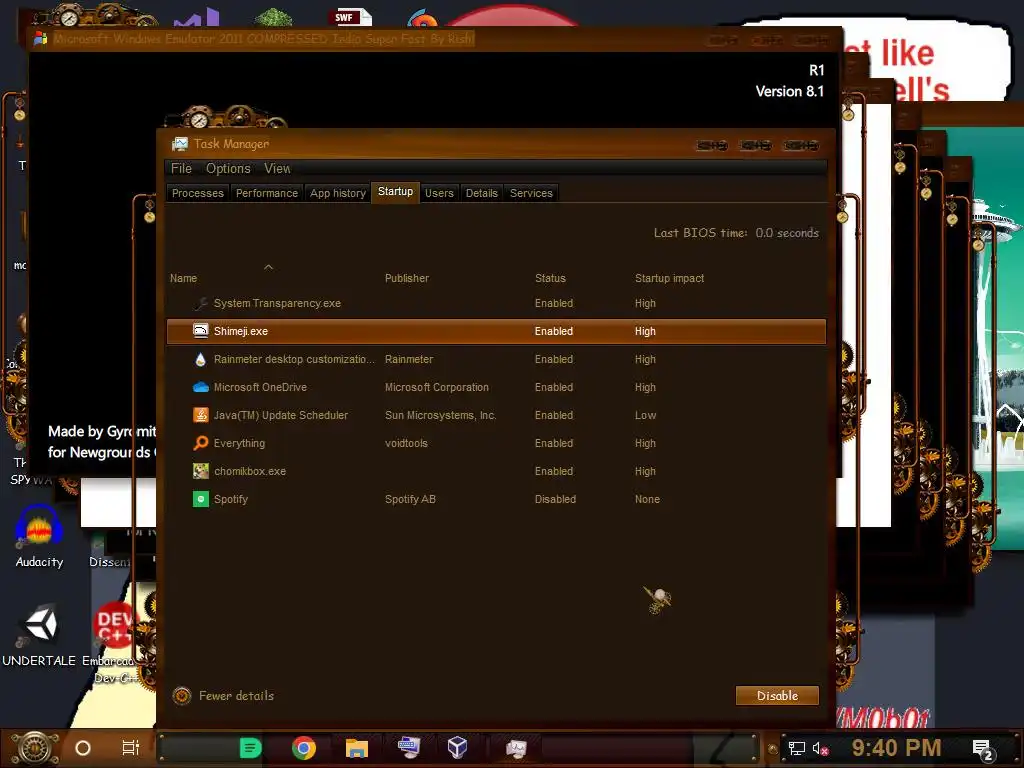Click Last BIOS time value

click(786, 233)
